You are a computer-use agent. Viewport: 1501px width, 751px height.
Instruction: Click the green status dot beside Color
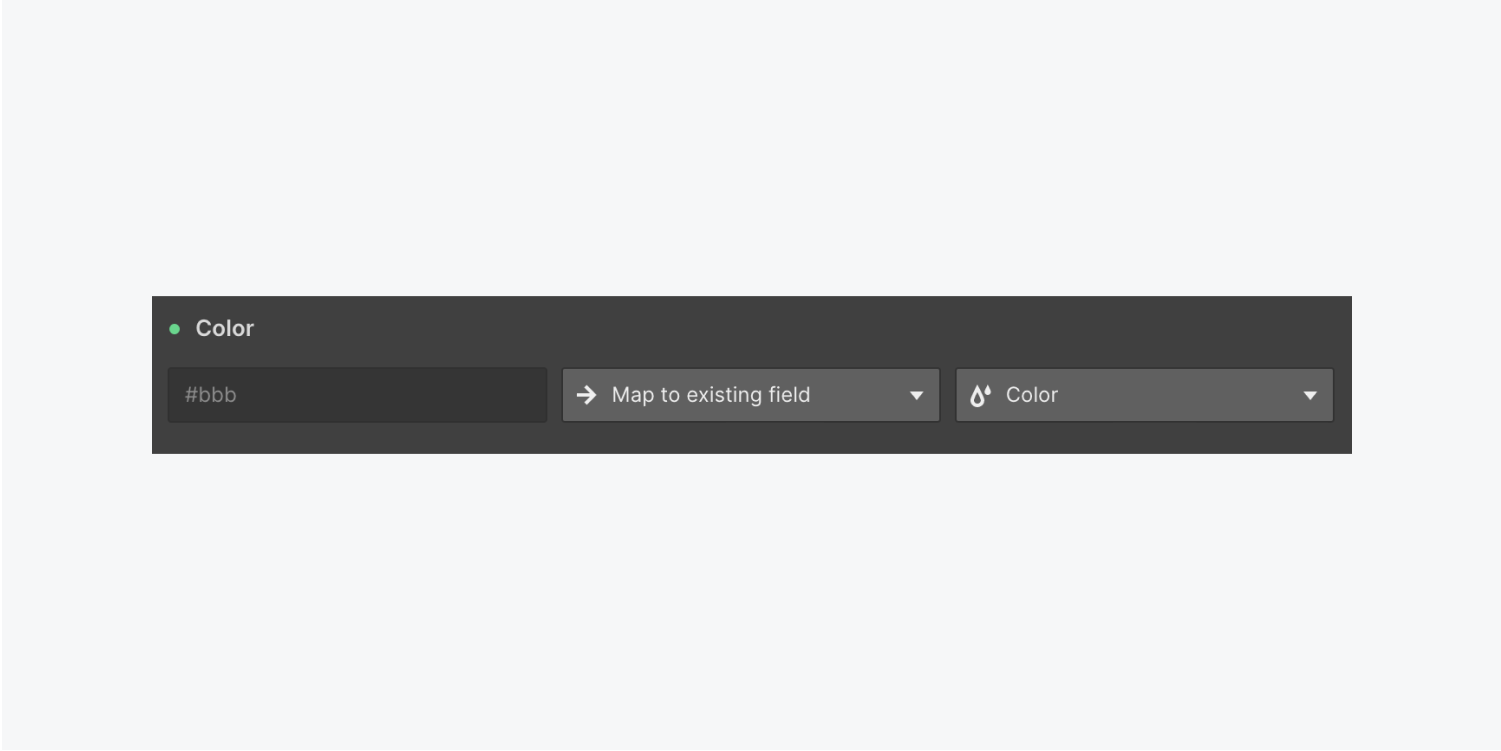[x=175, y=329]
